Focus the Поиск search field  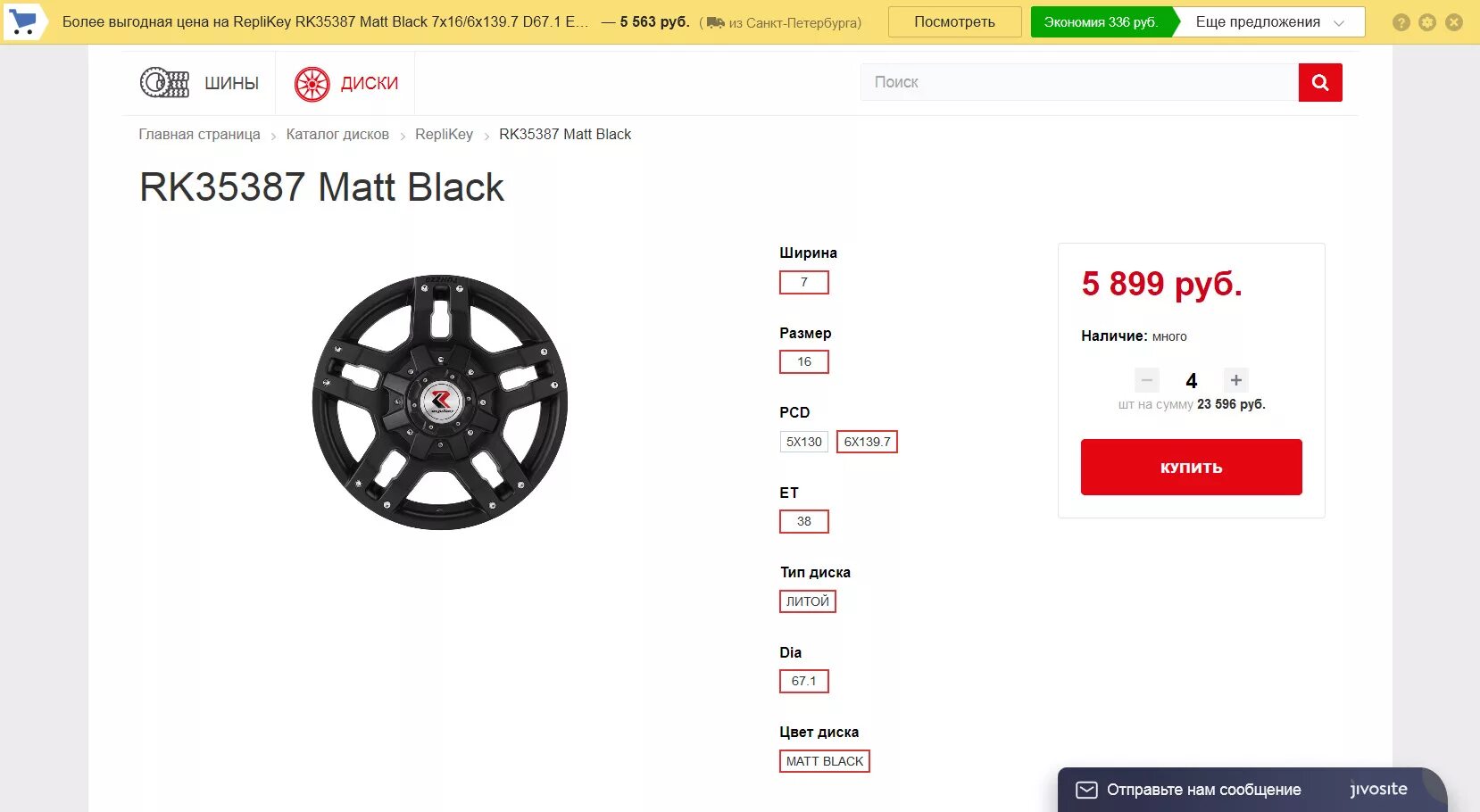pos(1079,82)
